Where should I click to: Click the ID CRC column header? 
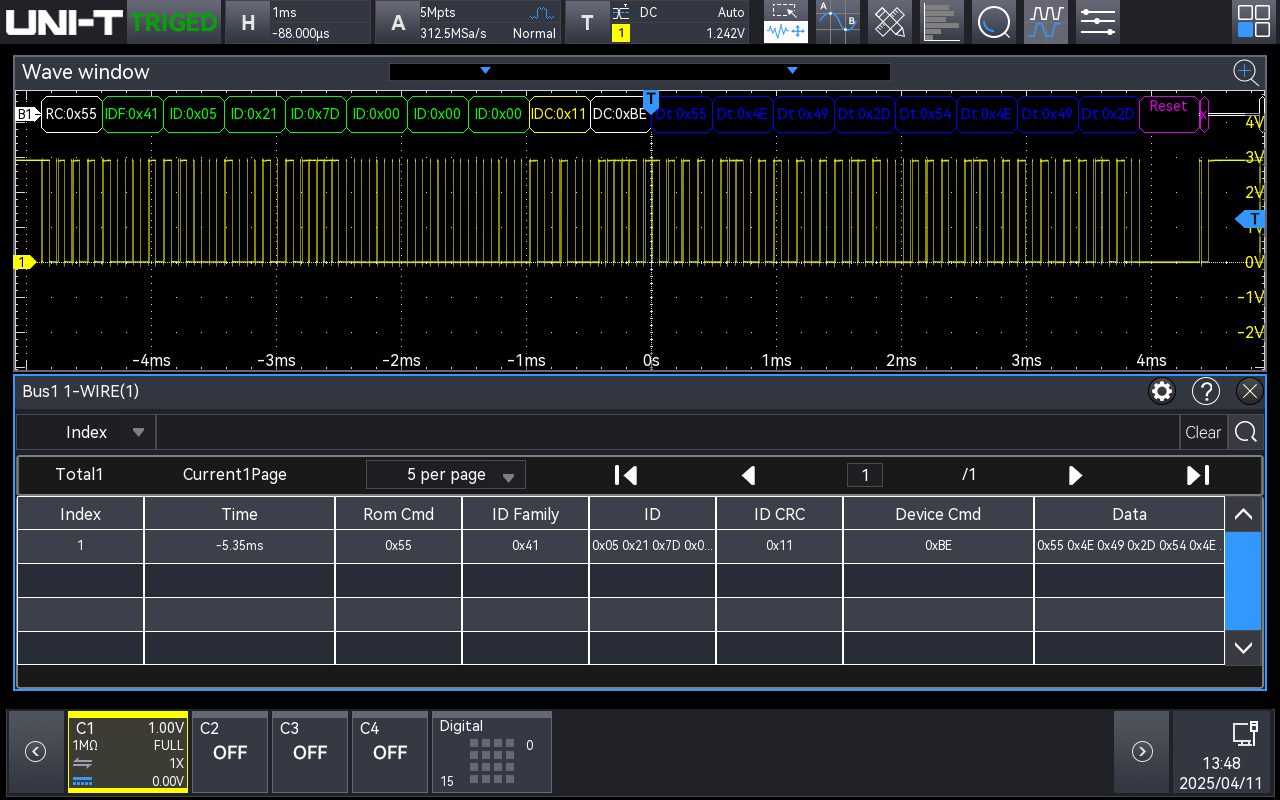[x=779, y=514]
